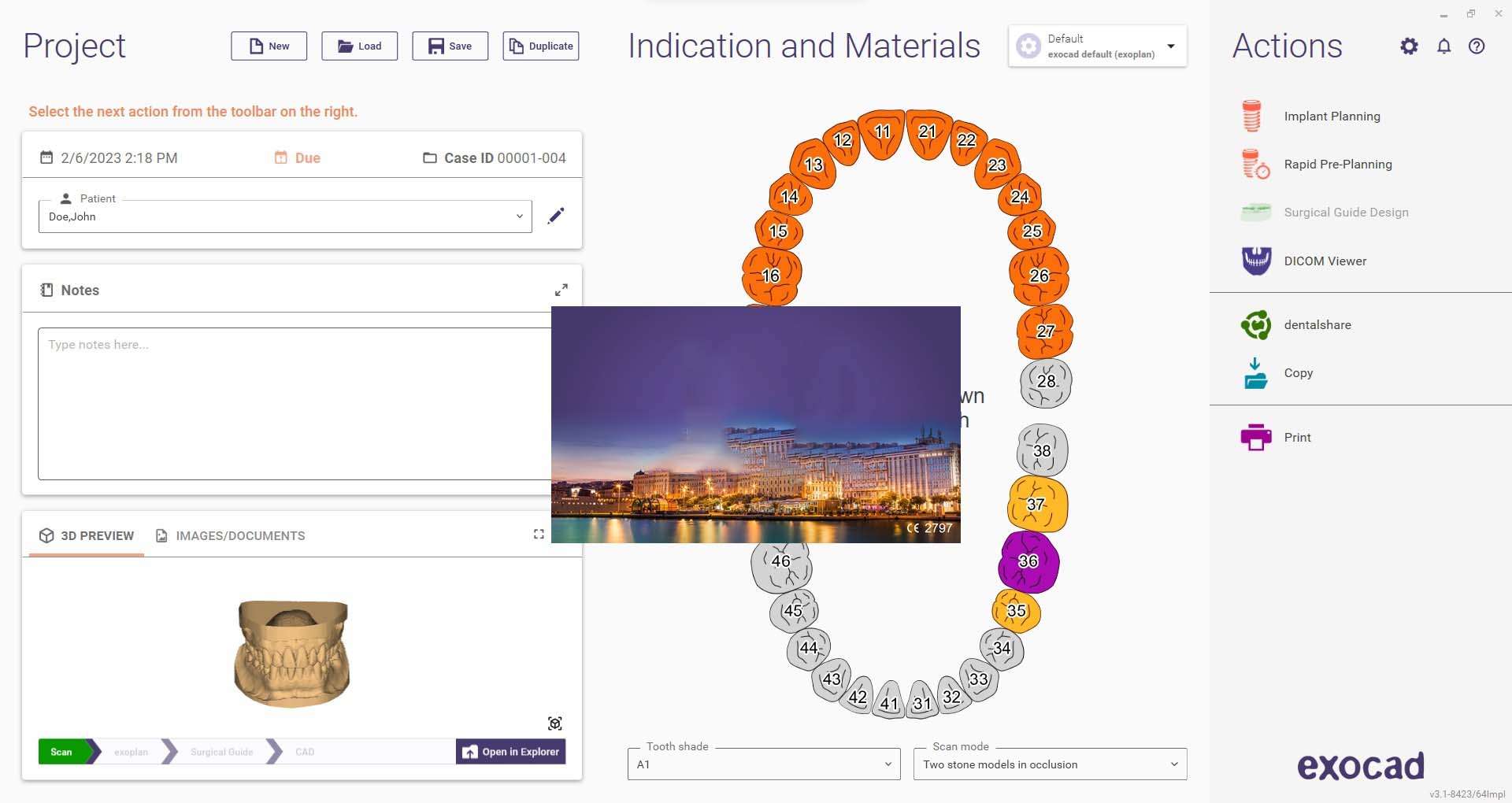Select the 3D Preview tab
1512x803 pixels.
point(87,536)
